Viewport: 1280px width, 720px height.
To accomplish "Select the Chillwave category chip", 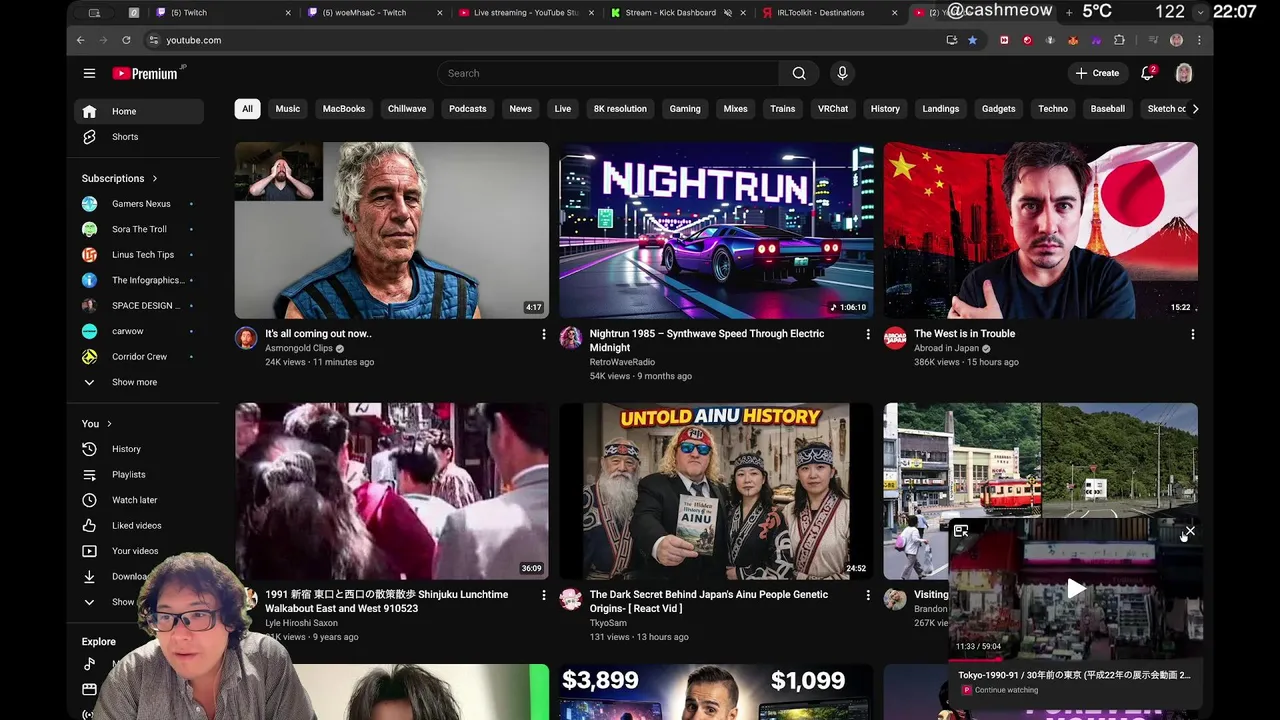I will 407,109.
